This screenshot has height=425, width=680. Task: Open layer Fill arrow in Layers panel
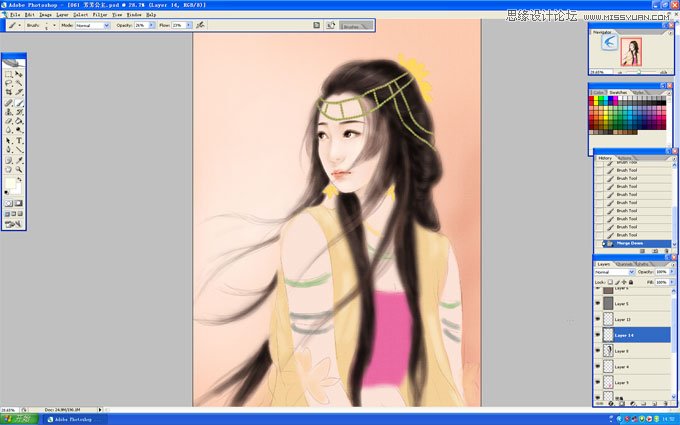[x=672, y=282]
